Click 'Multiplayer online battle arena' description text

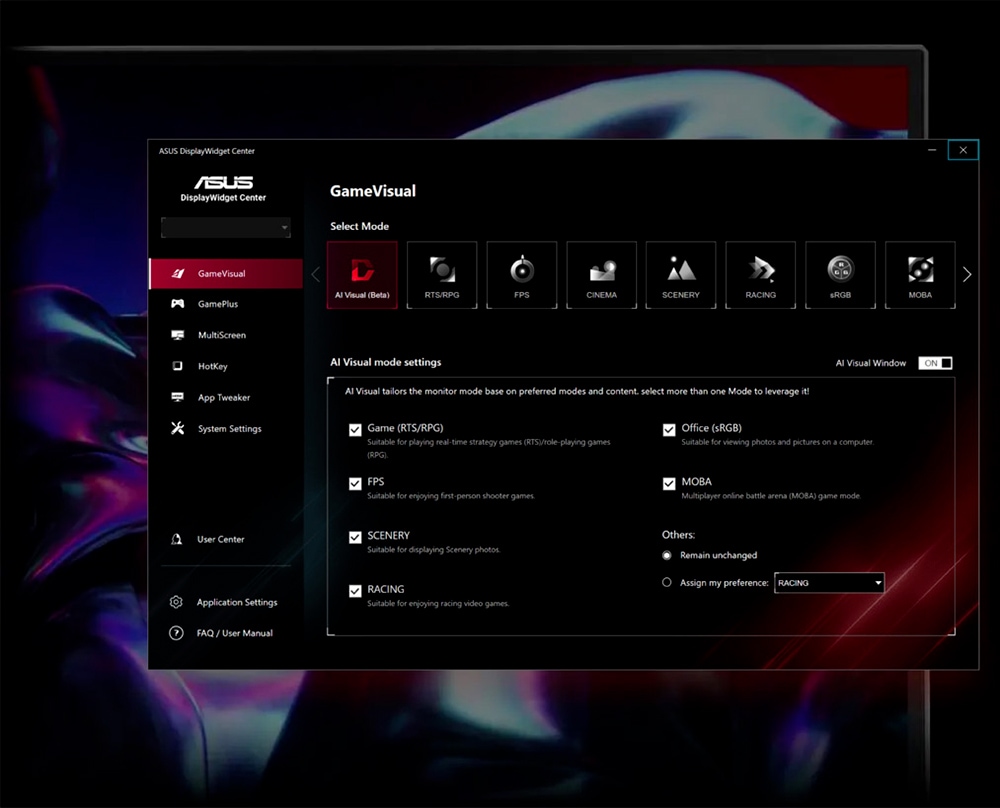[771, 496]
